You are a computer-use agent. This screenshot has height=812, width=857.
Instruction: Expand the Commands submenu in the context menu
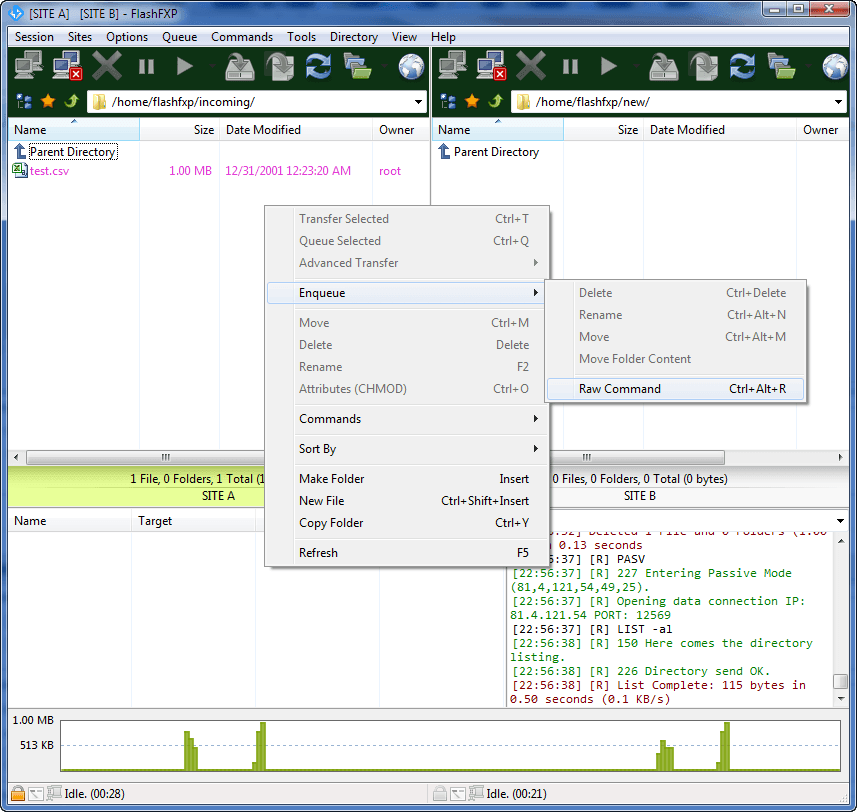click(407, 419)
